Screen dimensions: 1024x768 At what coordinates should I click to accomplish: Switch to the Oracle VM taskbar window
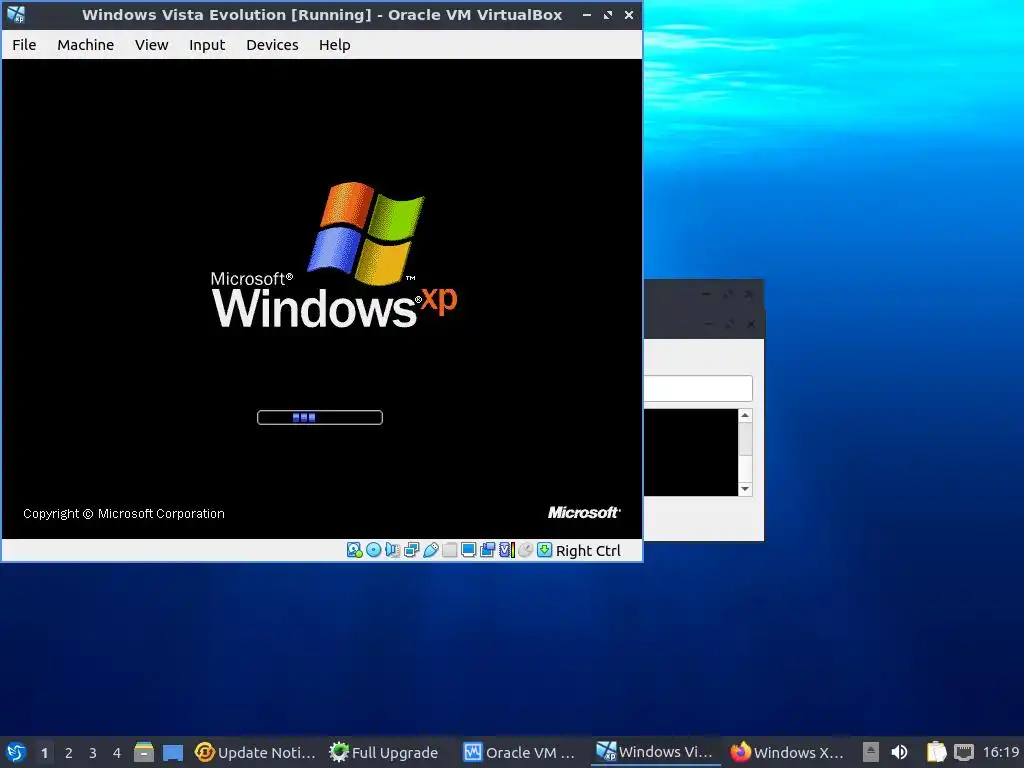(x=519, y=752)
